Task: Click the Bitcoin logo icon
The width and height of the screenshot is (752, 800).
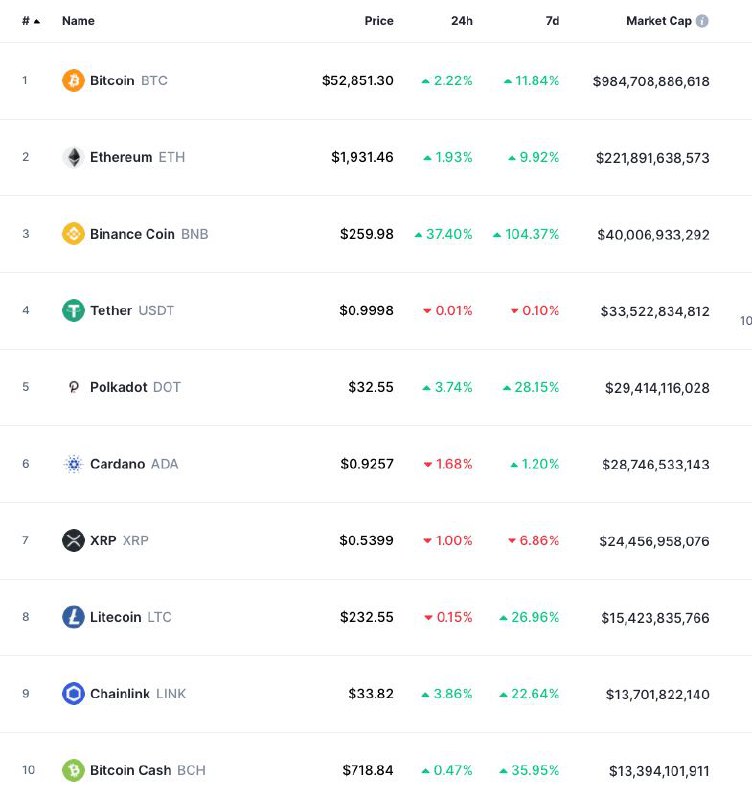Action: (x=73, y=80)
